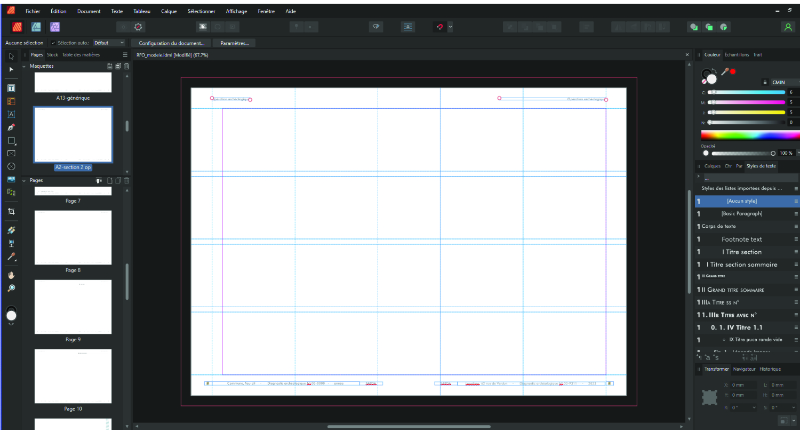Switch to the Calques tab
This screenshot has height=430, width=800.
[712, 166]
